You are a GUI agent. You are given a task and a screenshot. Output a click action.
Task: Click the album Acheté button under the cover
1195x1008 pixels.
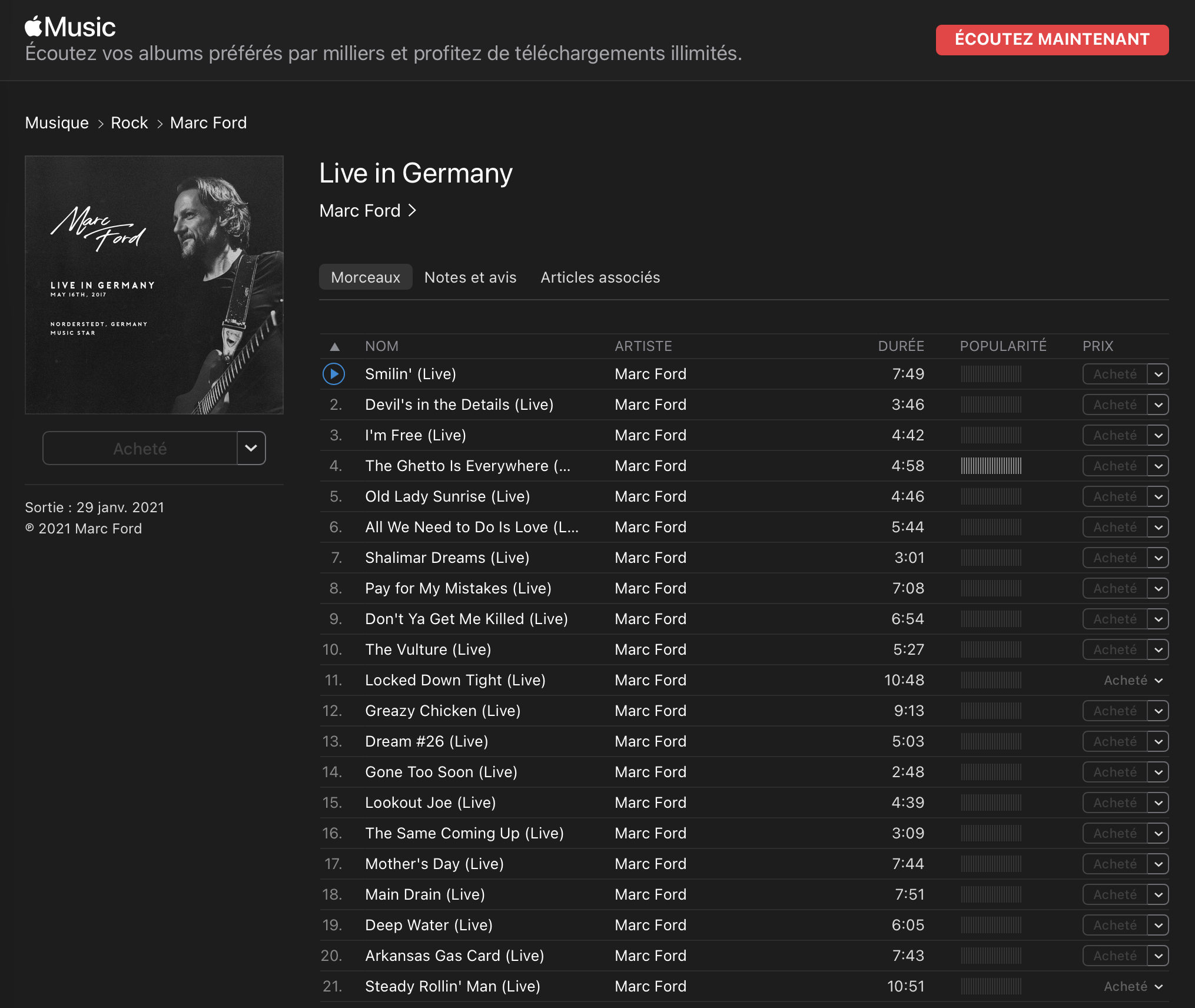(140, 448)
